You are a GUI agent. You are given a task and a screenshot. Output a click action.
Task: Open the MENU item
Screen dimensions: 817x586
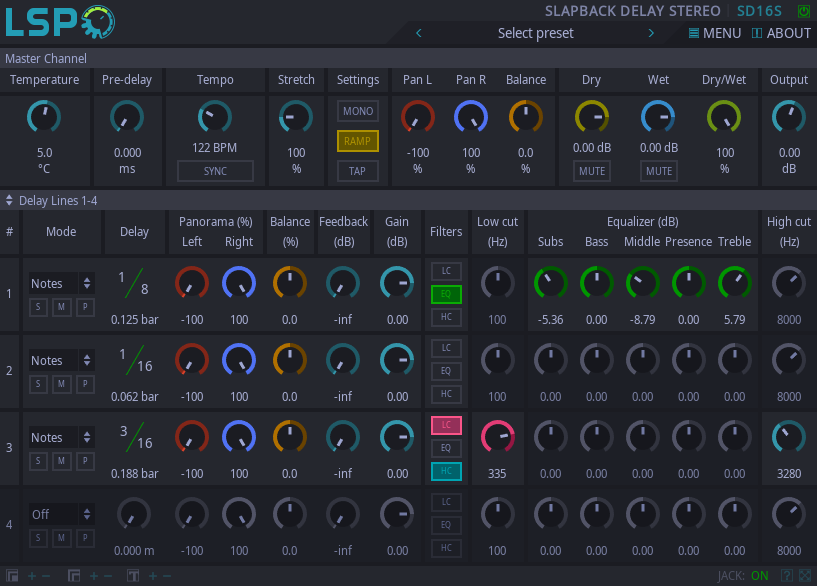[715, 33]
